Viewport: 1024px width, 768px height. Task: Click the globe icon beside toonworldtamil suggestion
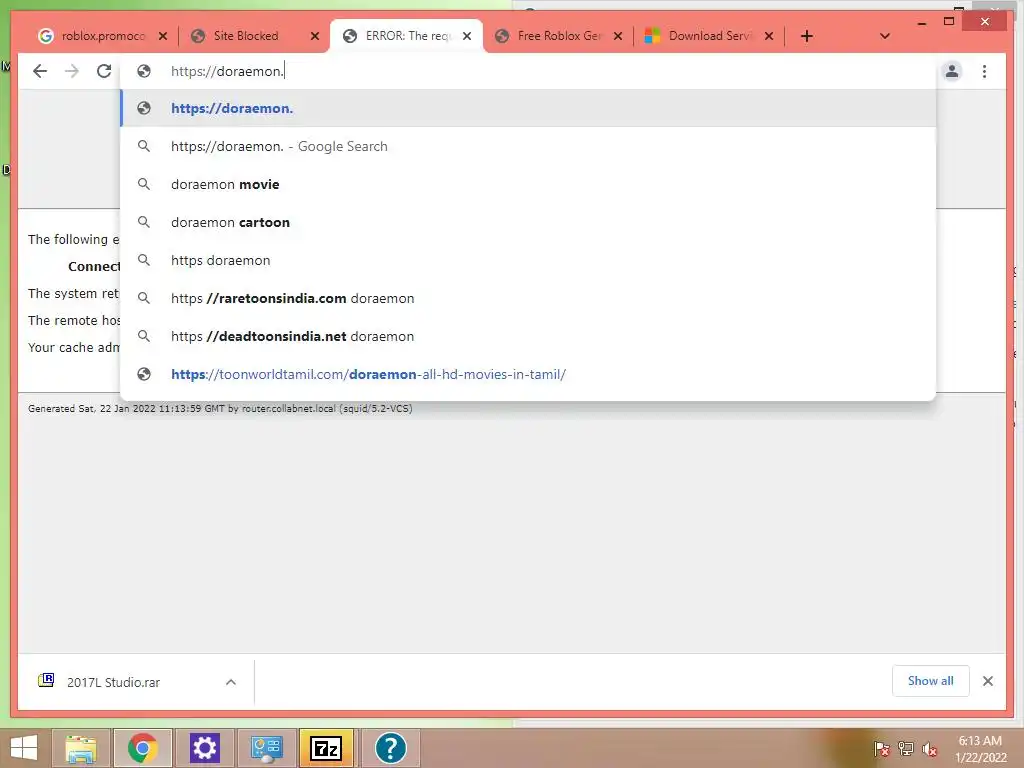click(x=144, y=374)
